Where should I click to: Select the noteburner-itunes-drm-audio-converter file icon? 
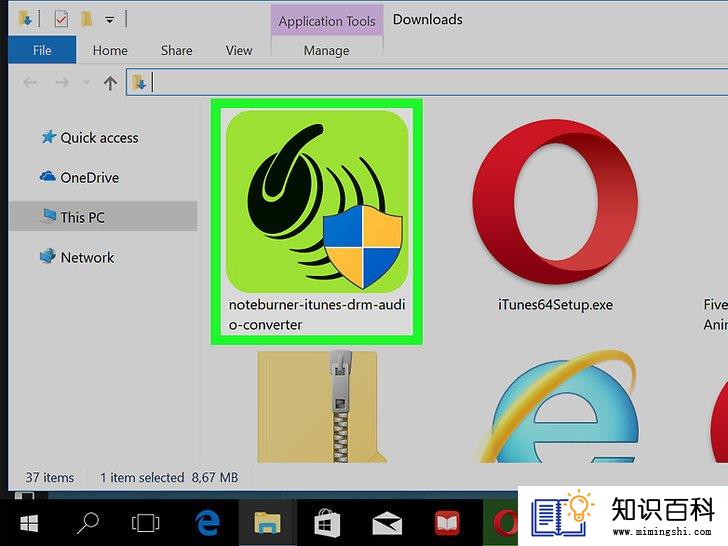click(317, 202)
